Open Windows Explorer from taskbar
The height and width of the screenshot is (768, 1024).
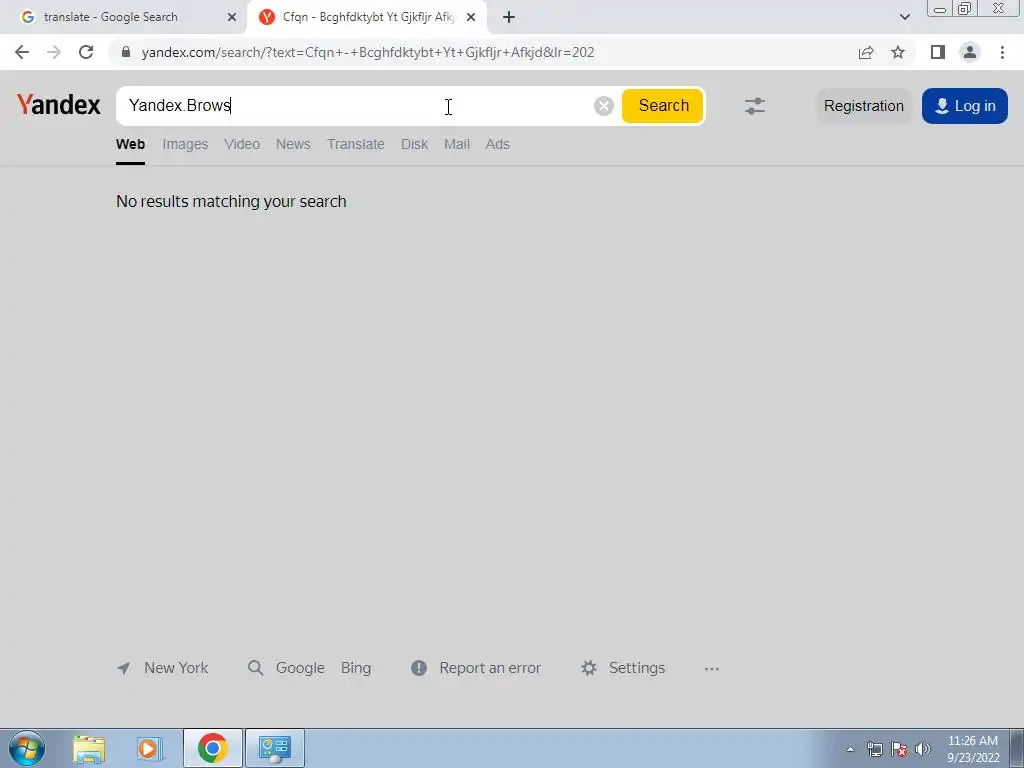point(89,748)
